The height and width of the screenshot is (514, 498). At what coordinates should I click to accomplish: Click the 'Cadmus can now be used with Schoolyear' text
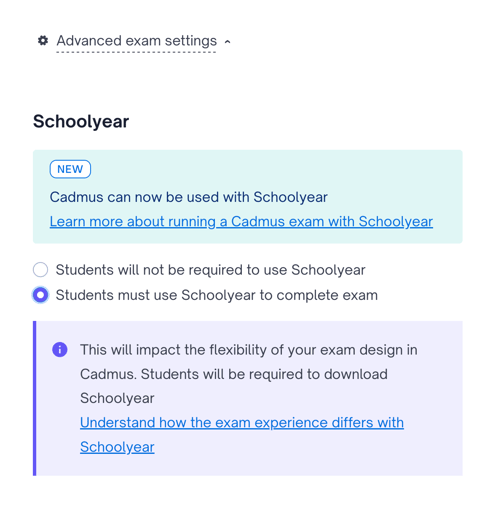(188, 197)
